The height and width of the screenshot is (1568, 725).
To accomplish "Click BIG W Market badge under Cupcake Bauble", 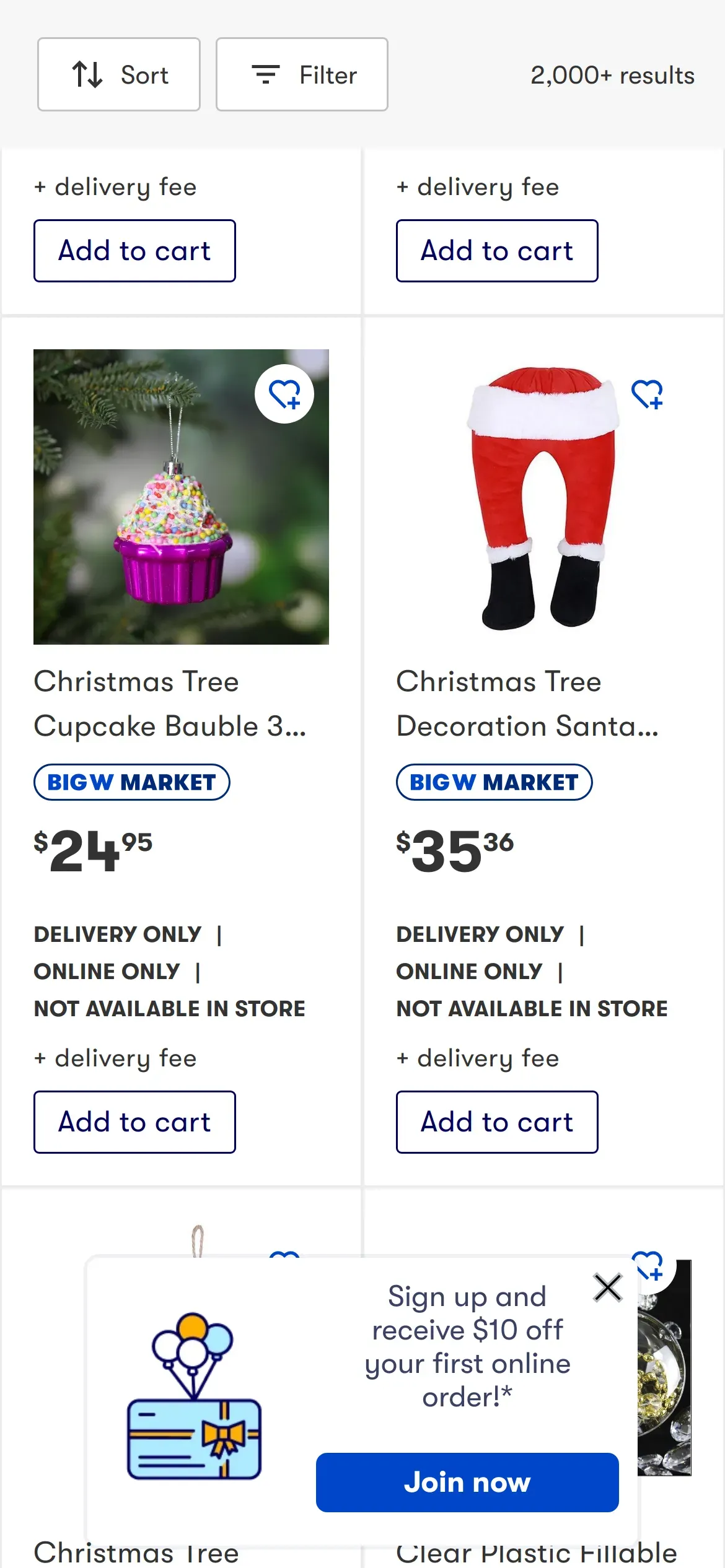I will 131,782.
